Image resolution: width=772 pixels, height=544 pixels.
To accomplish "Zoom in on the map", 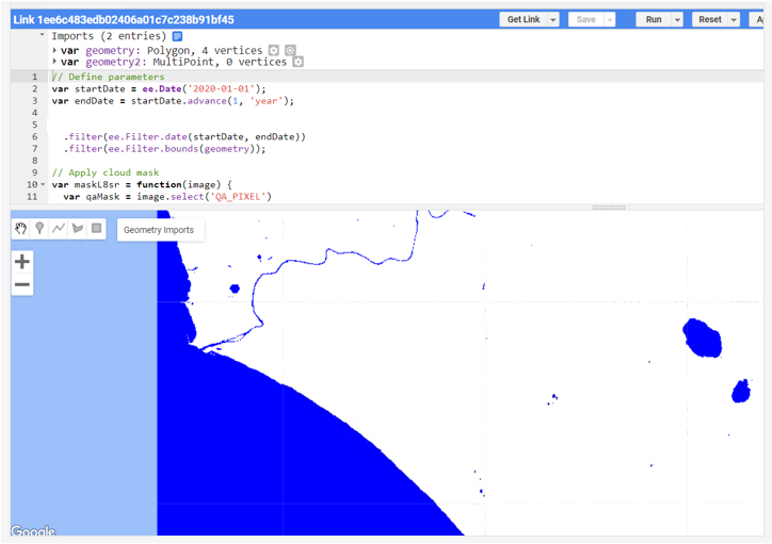I will pos(22,262).
